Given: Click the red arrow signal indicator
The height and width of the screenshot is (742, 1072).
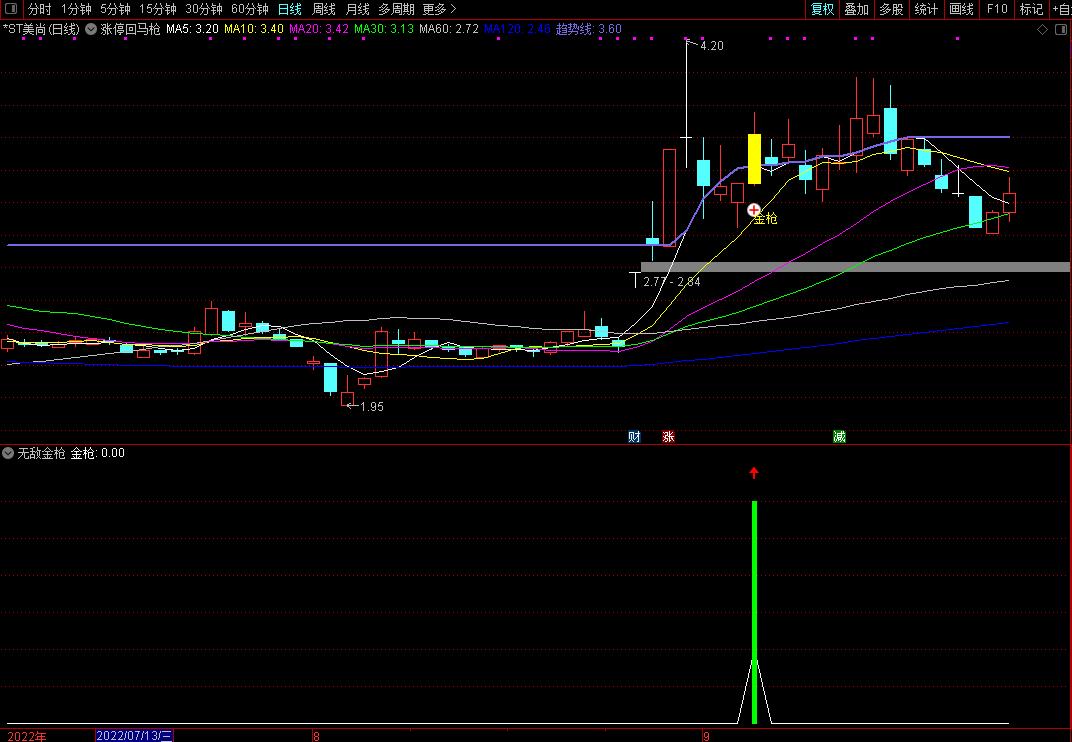Looking at the screenshot, I should (754, 473).
